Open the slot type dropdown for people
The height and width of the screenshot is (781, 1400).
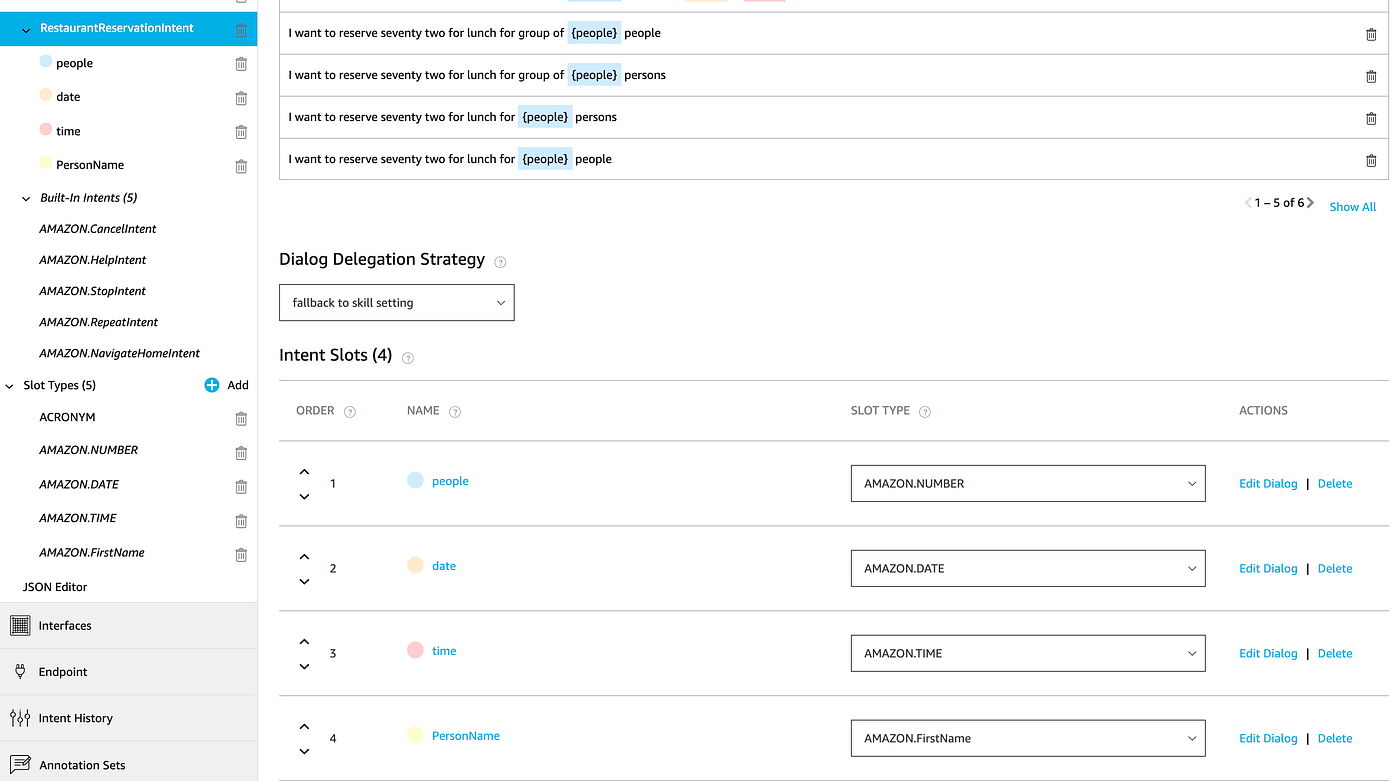tap(1028, 483)
